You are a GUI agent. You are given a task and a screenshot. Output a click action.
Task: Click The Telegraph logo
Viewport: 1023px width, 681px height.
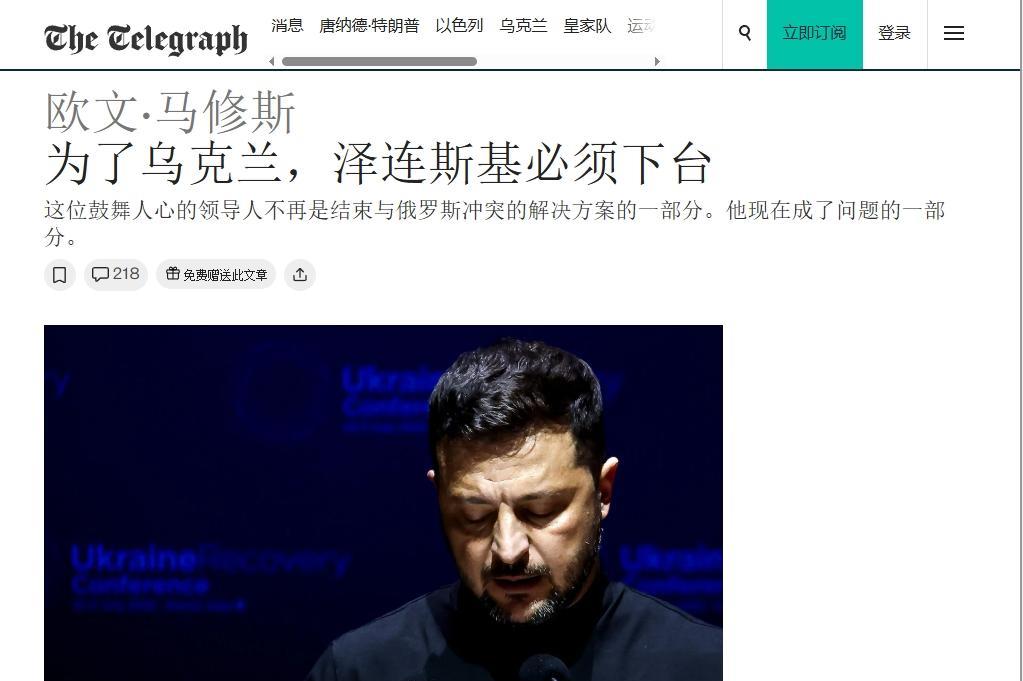click(146, 38)
